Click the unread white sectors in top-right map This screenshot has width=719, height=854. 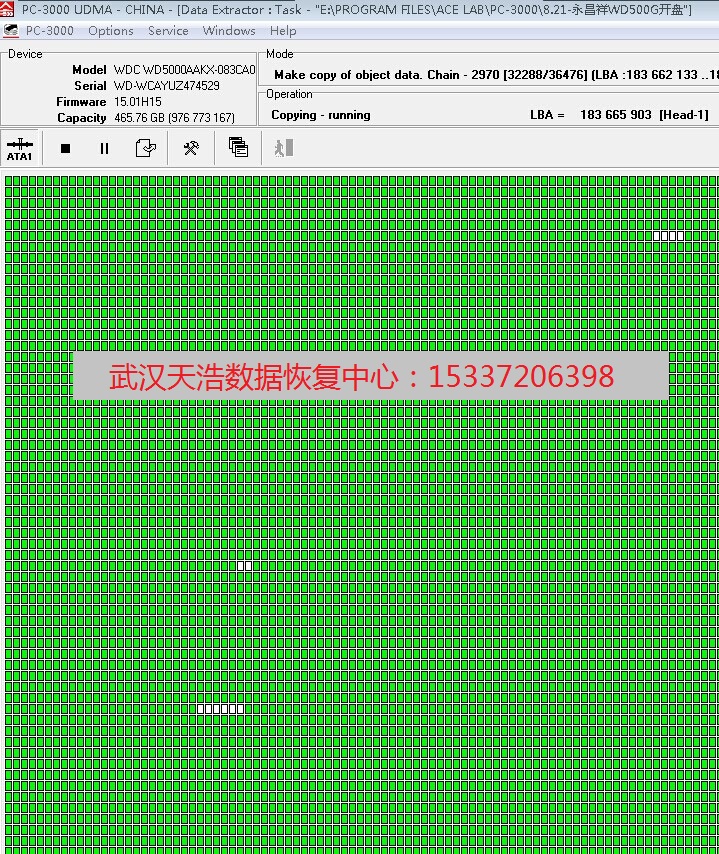[x=669, y=236]
